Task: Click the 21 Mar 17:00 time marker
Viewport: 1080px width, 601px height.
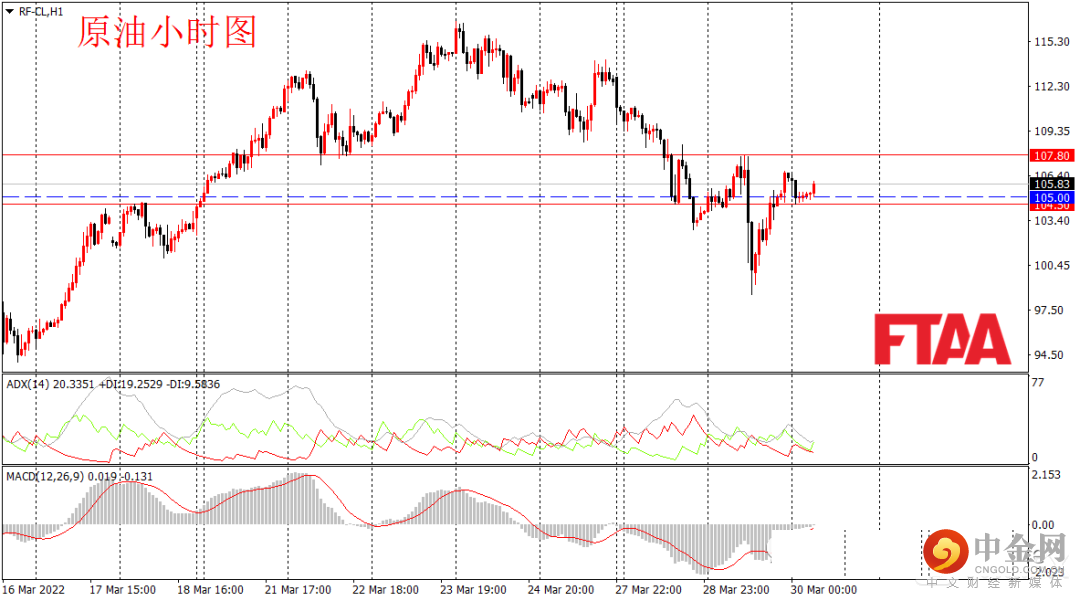Action: (x=298, y=590)
